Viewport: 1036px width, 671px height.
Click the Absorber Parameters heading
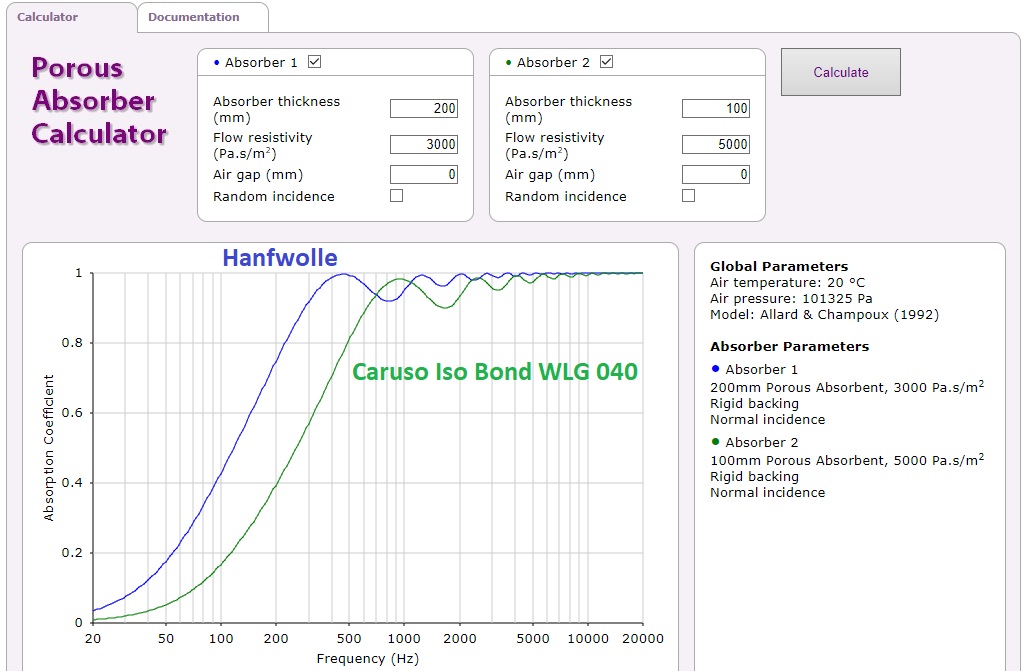tap(790, 346)
